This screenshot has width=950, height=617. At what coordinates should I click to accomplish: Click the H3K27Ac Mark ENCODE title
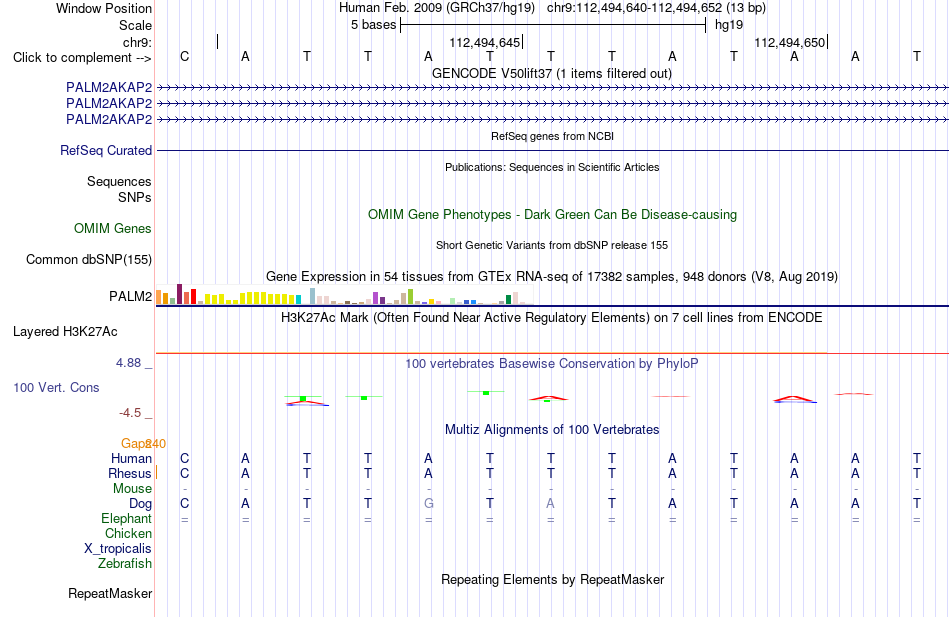pos(551,318)
